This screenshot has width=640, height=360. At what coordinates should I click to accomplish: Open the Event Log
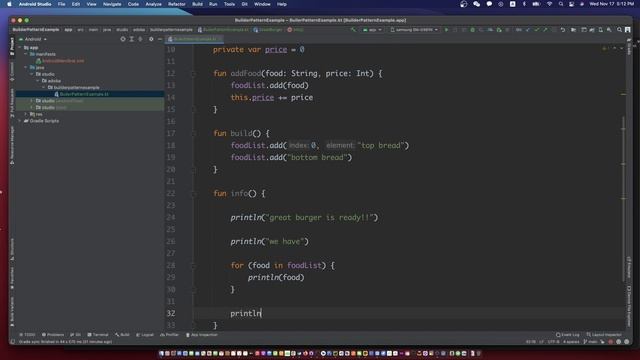point(567,335)
